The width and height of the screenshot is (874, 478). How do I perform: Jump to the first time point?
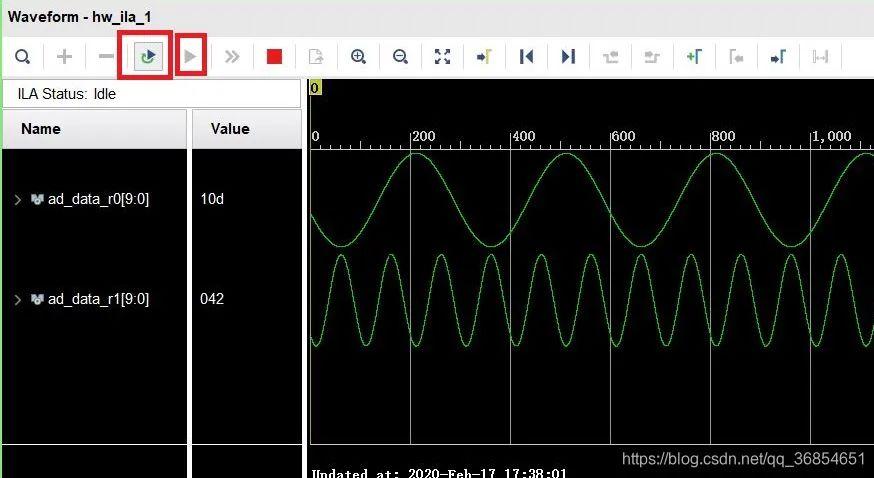tap(526, 56)
